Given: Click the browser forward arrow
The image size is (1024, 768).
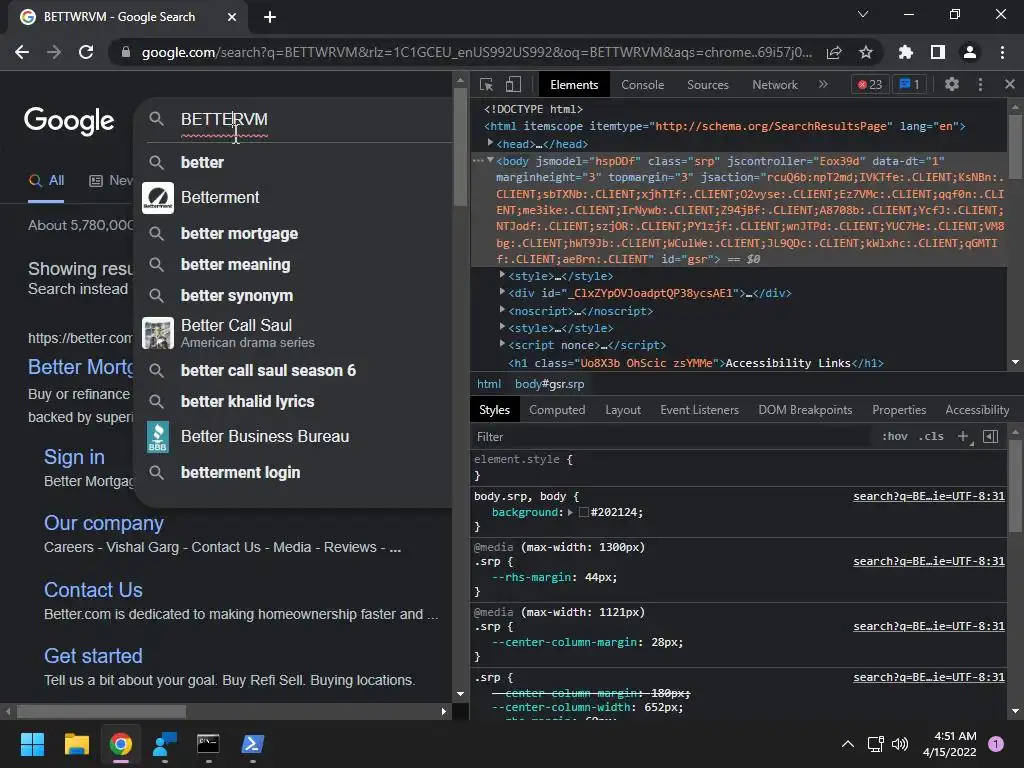Looking at the screenshot, I should (x=54, y=52).
